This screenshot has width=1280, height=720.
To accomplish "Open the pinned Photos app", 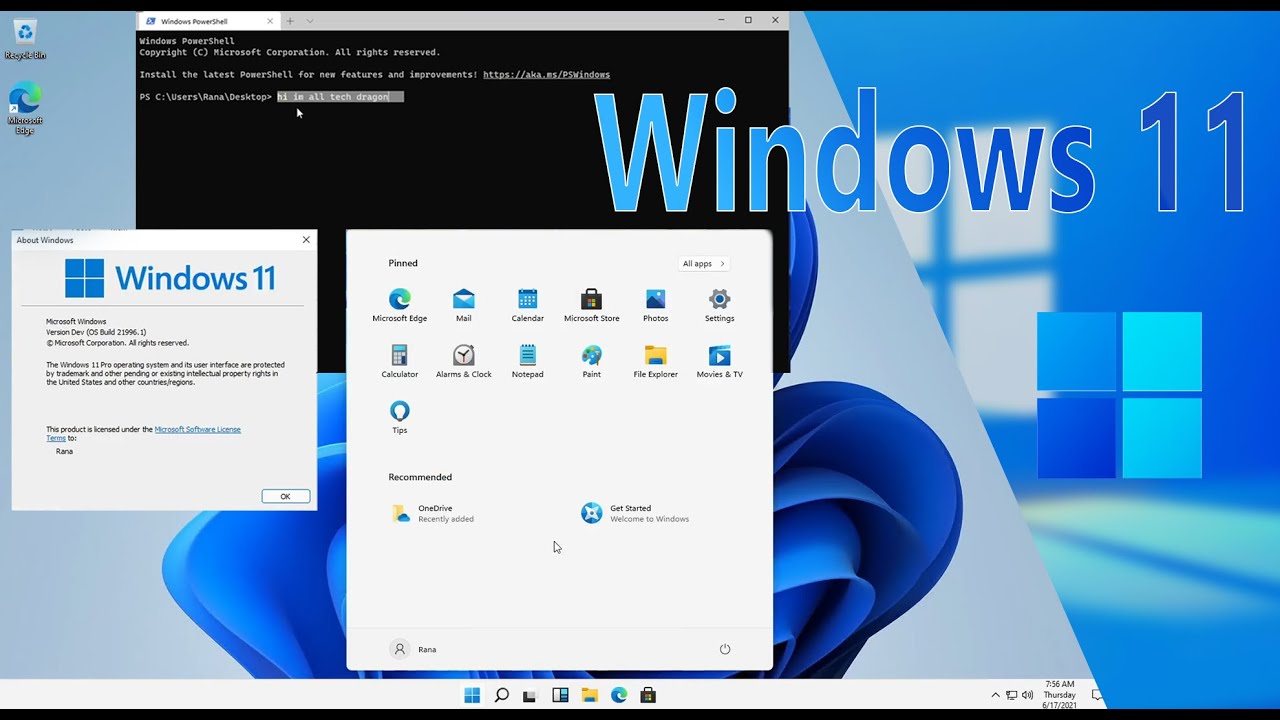I will pyautogui.click(x=655, y=305).
